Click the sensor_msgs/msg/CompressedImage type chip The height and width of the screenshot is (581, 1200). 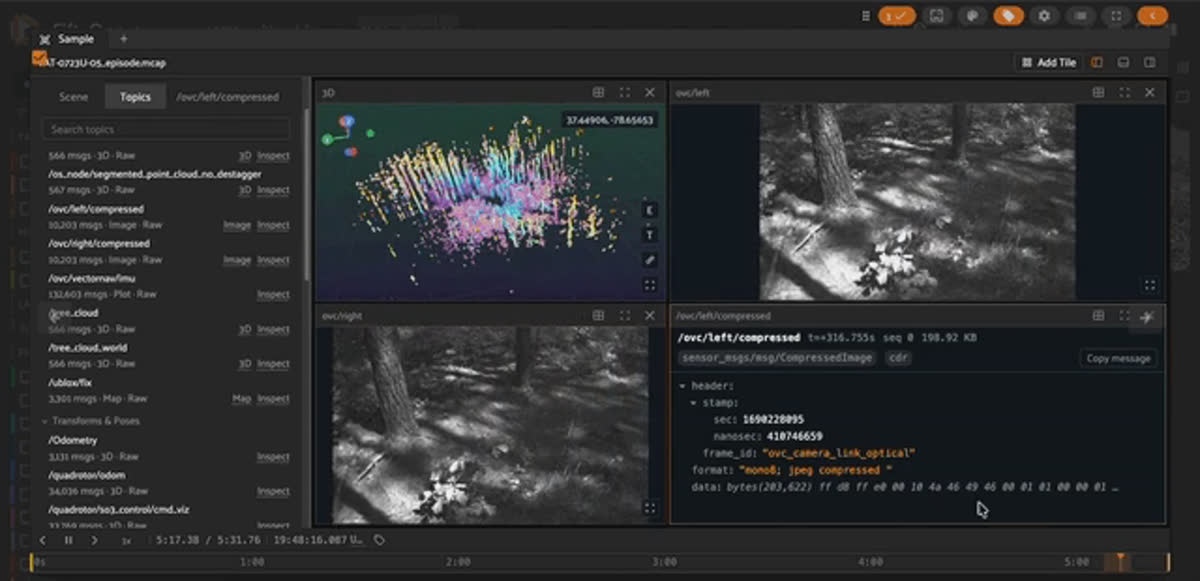(x=776, y=358)
